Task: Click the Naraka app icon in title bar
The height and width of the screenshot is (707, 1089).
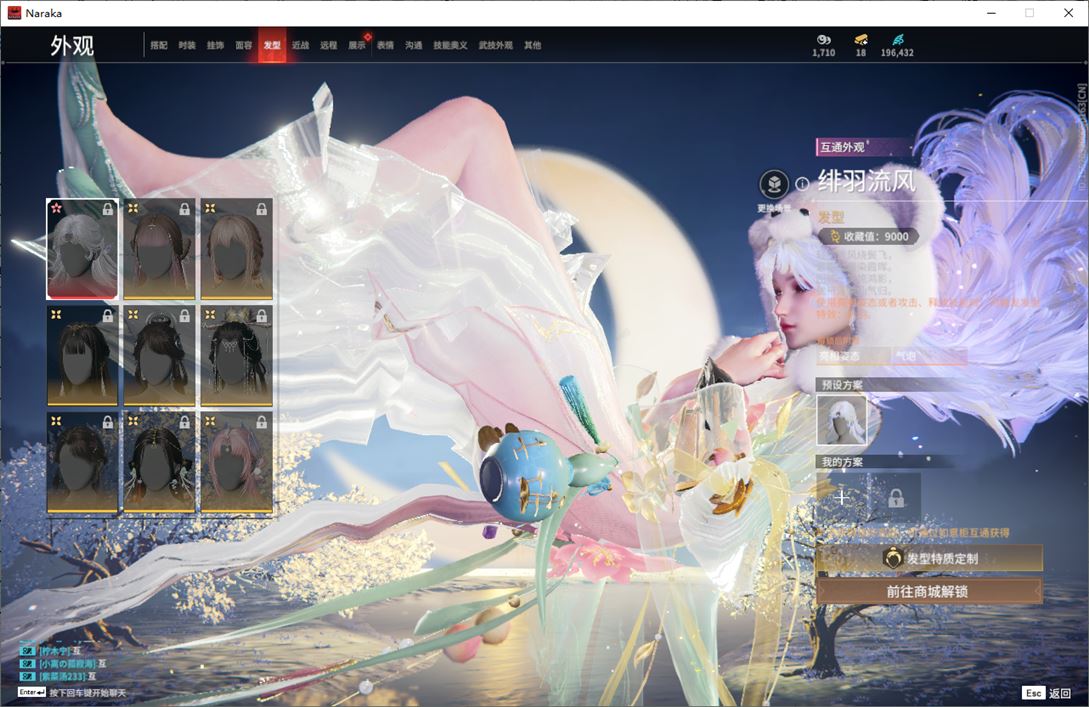Action: point(14,13)
